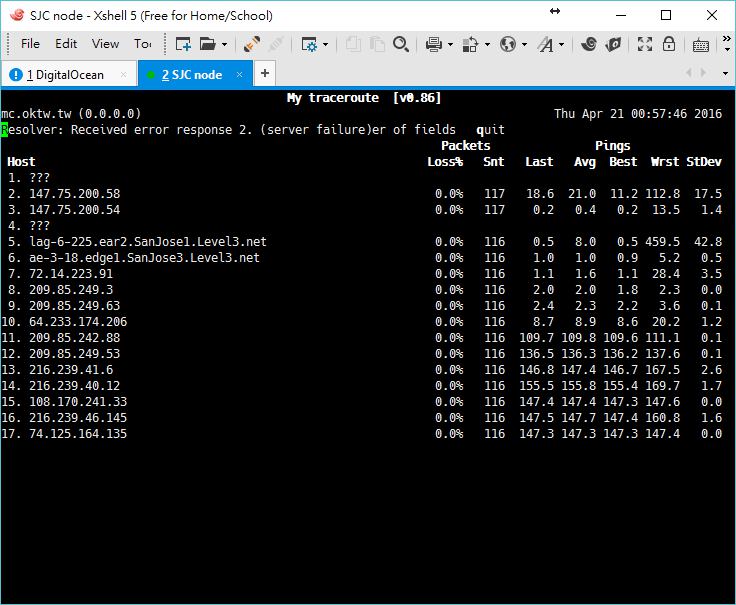Launch Xftp with the swirl icon
Image resolution: width=736 pixels, height=605 pixels.
pyautogui.click(x=589, y=44)
